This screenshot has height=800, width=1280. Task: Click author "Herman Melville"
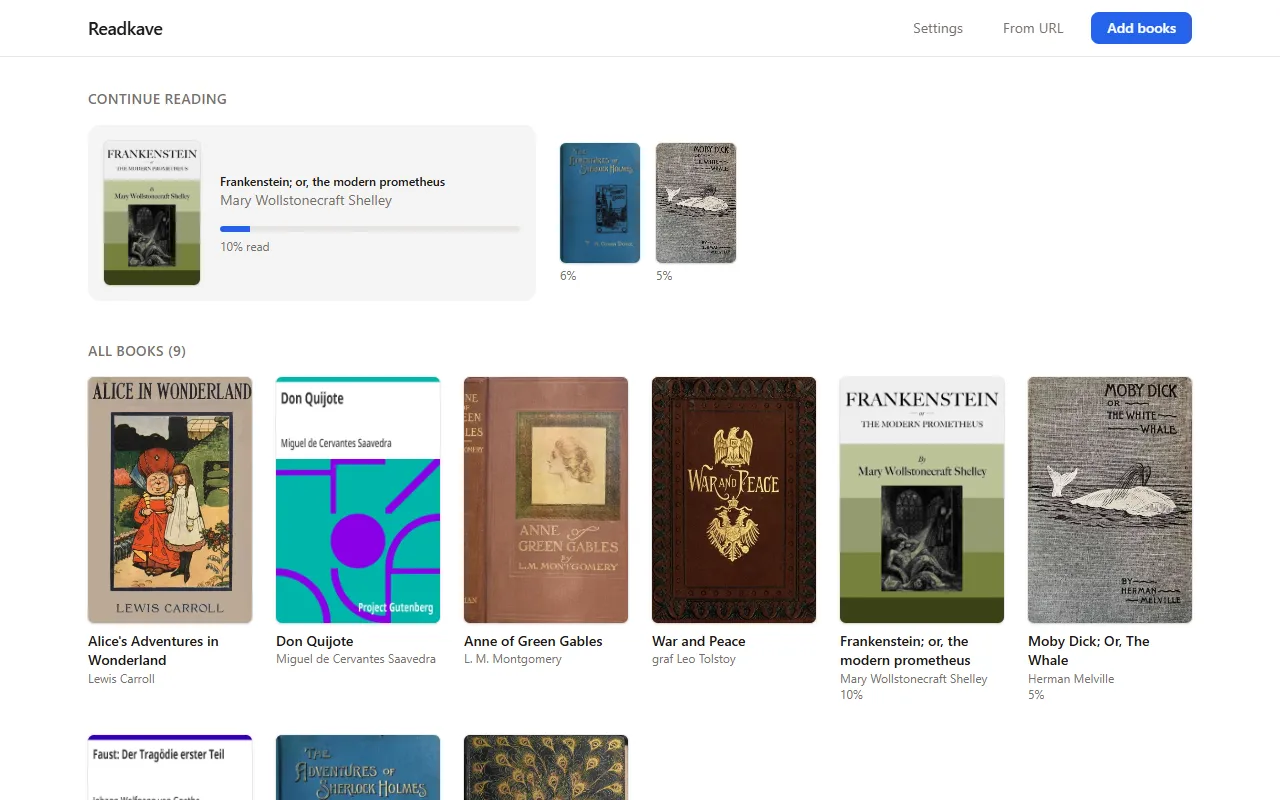tap(1071, 679)
